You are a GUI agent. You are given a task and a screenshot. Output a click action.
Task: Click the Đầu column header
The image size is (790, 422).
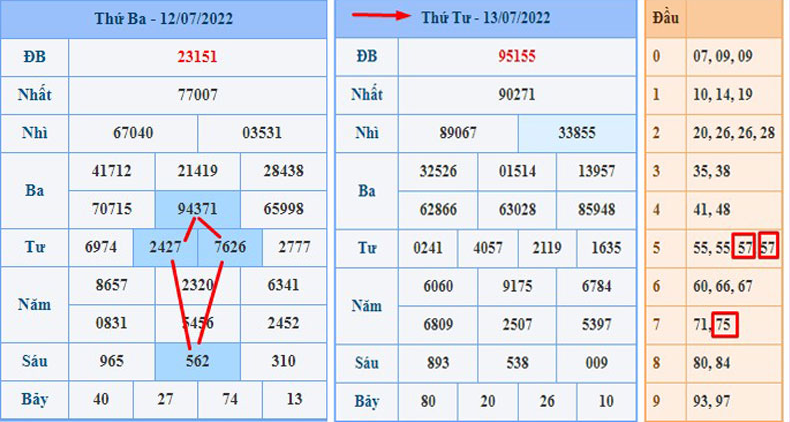pyautogui.click(x=661, y=19)
